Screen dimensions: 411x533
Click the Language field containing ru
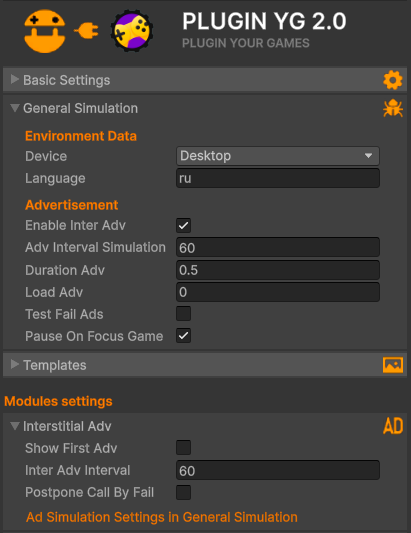[x=278, y=178]
